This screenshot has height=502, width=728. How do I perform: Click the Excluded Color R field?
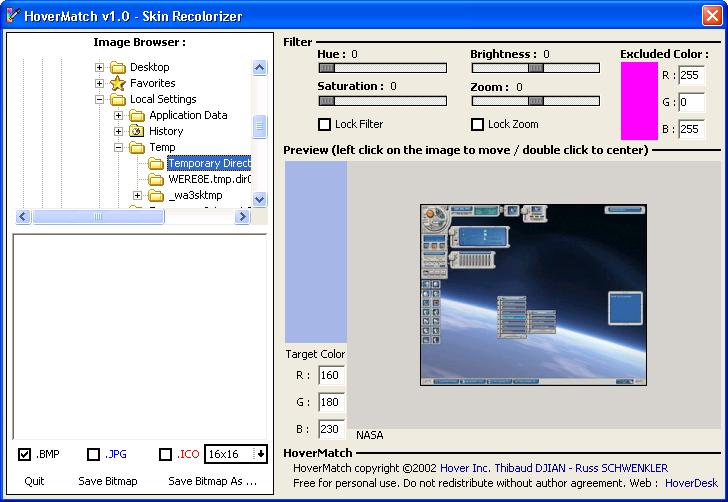[691, 75]
